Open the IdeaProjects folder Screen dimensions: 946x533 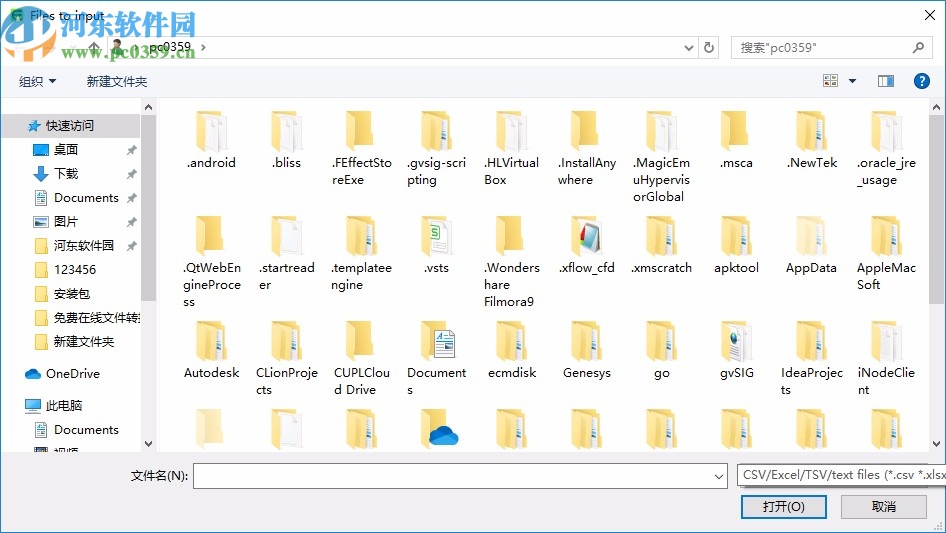pyautogui.click(x=811, y=359)
